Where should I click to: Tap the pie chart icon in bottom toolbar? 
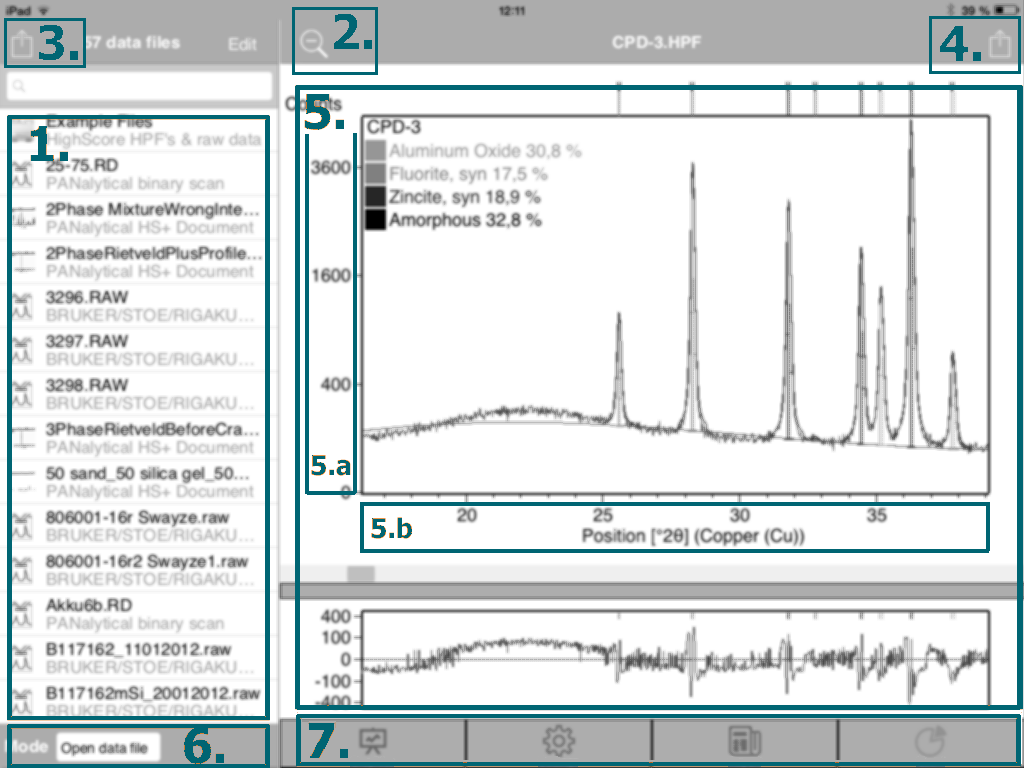point(930,741)
